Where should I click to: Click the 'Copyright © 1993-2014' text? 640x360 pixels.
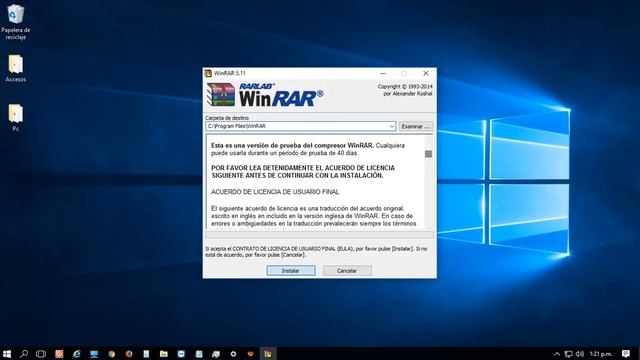[405, 87]
